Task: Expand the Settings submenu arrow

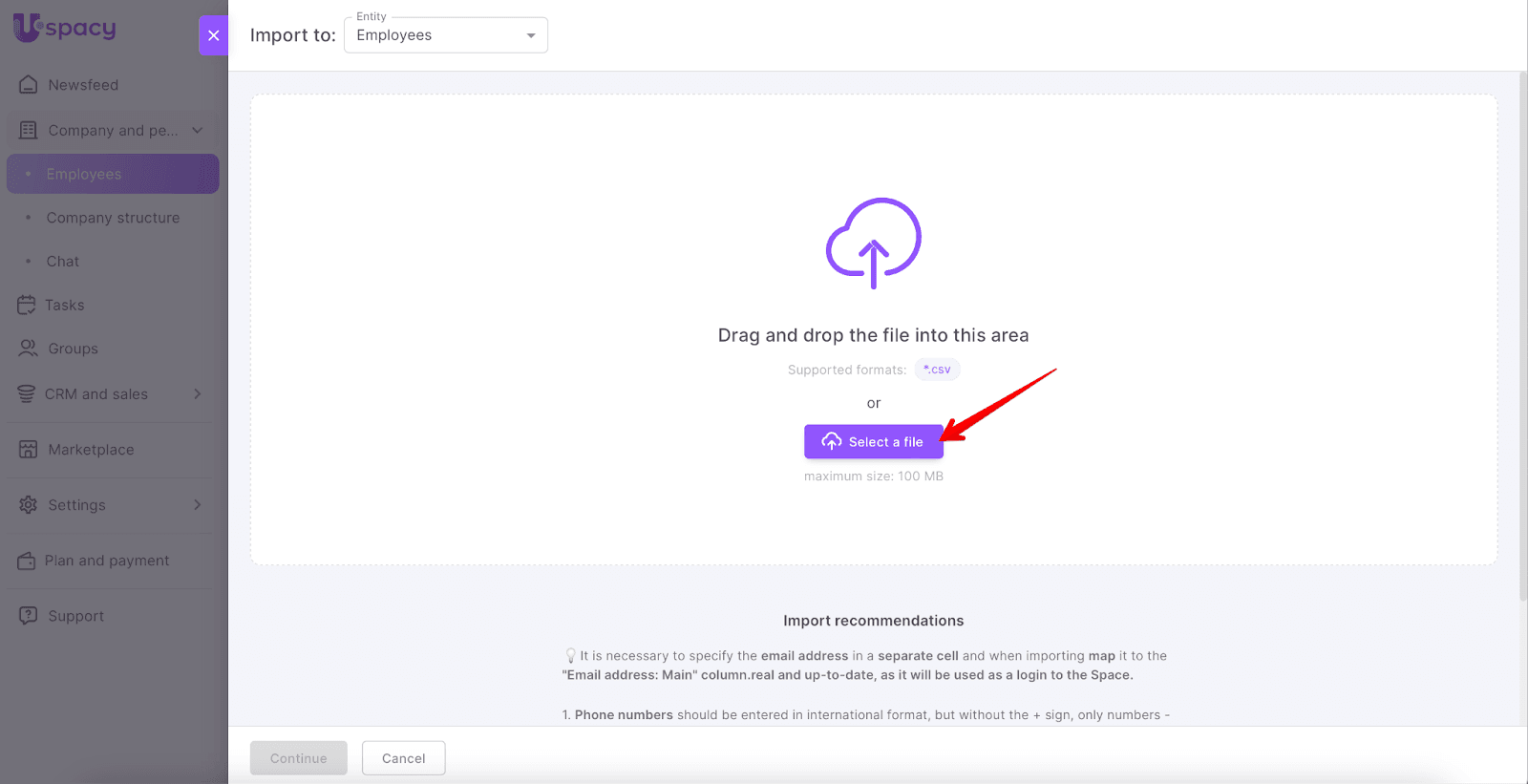Action: tap(198, 505)
